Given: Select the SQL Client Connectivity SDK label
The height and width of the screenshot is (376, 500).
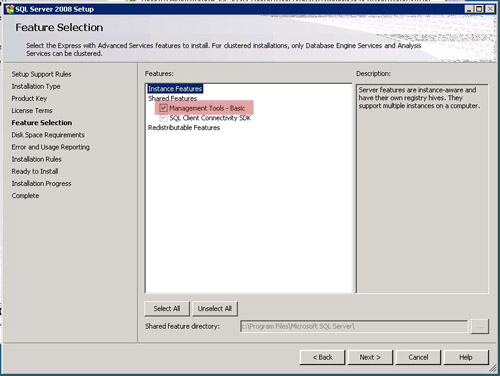Looking at the screenshot, I should (x=210, y=118).
